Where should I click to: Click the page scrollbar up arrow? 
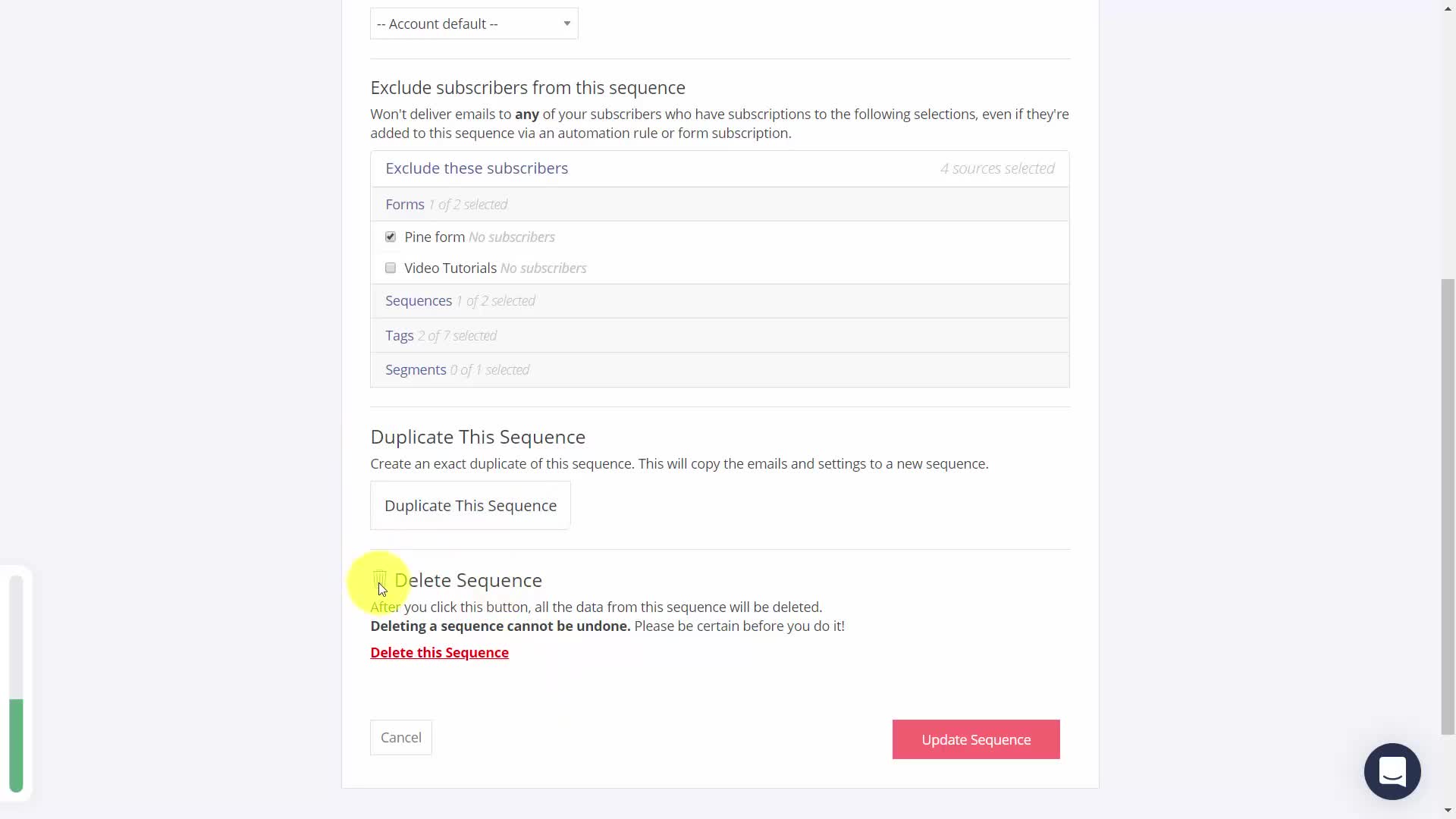(x=1448, y=7)
